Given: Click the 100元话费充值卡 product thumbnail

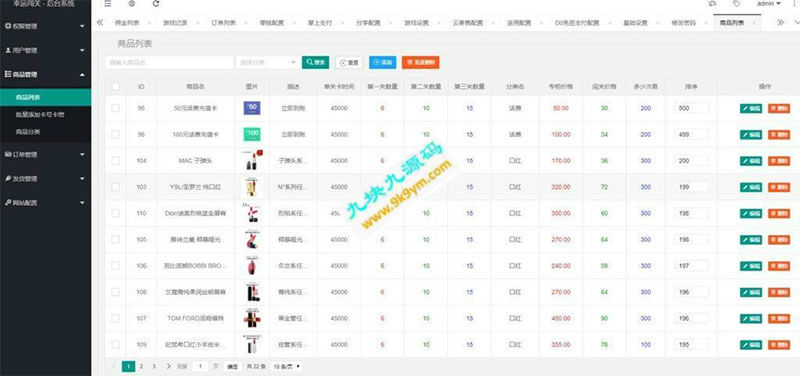Looking at the screenshot, I should point(252,134).
